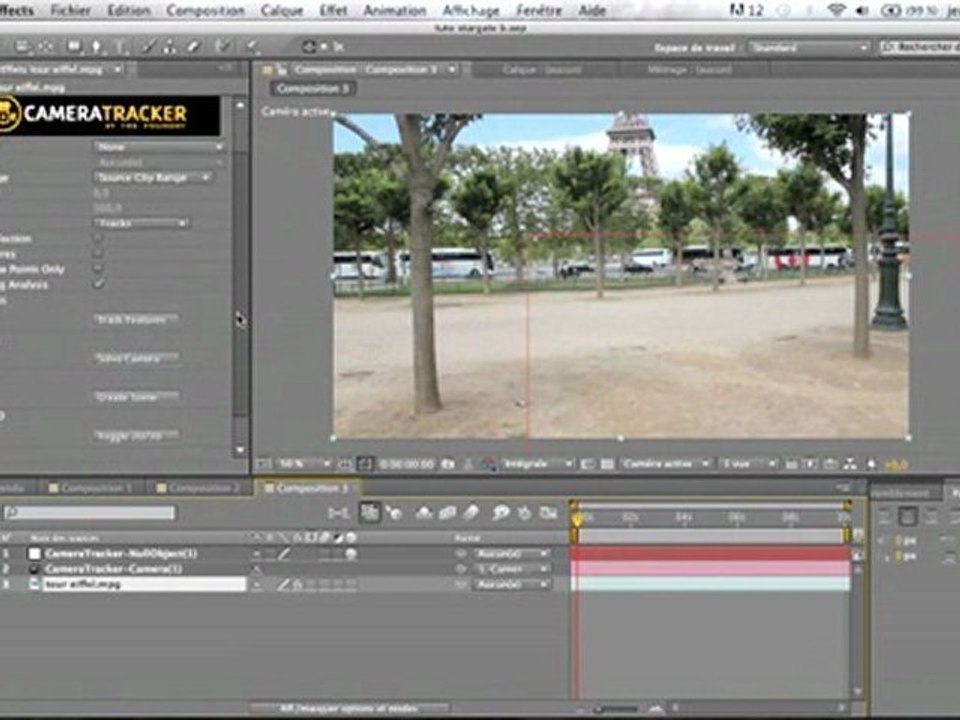This screenshot has width=960, height=720.
Task: Select the Text tool in the toolbar
Action: pos(122,47)
